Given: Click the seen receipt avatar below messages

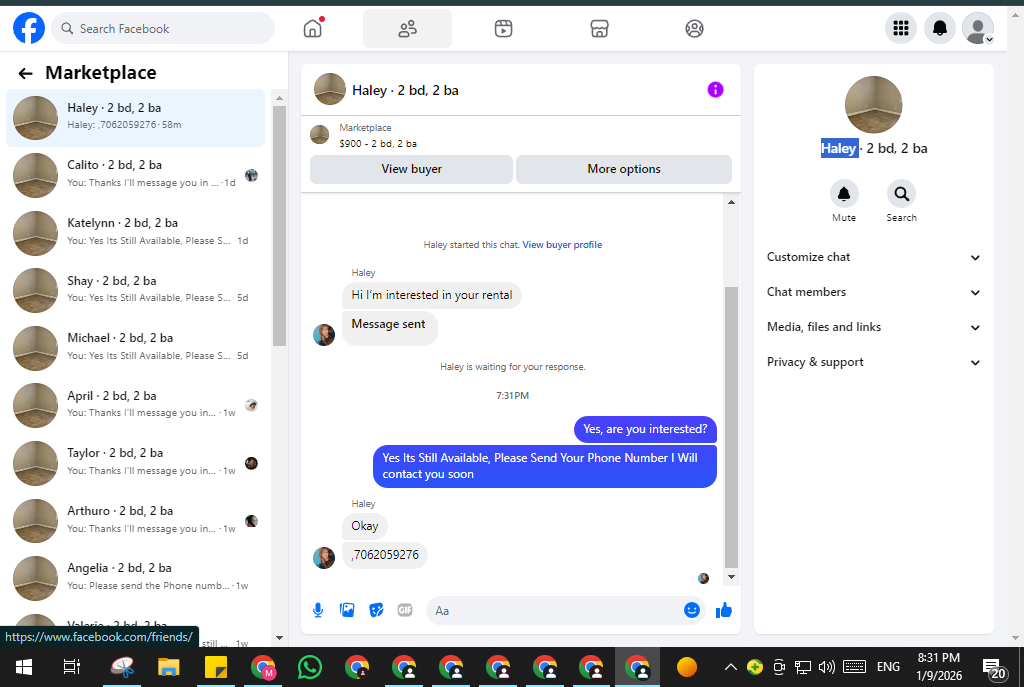Looking at the screenshot, I should tap(703, 578).
